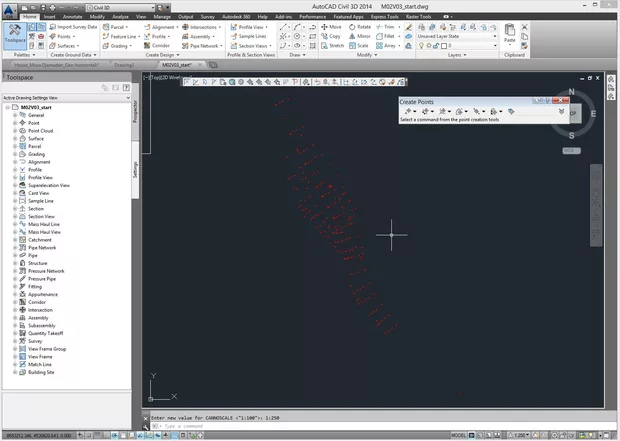620x441 pixels.
Task: Collapse the M02V03_start drawing node
Action: coord(7,106)
